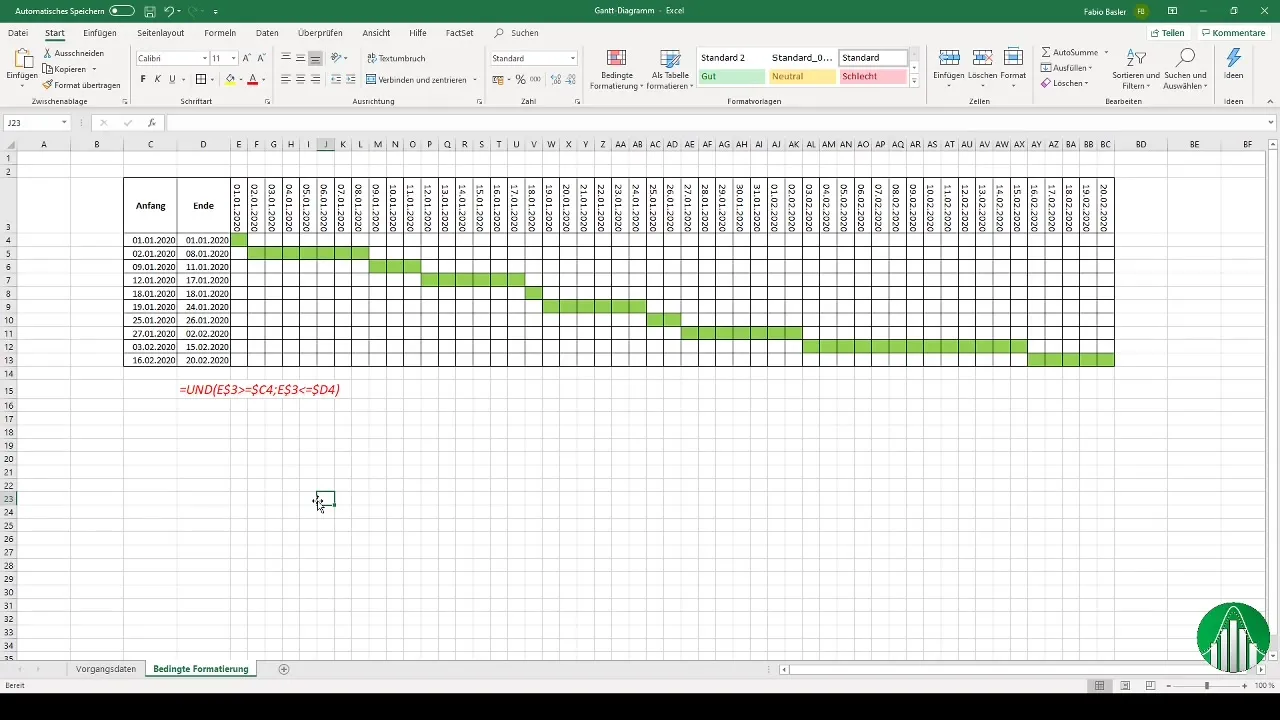
Task: Click the increase indent icon
Action: pyautogui.click(x=351, y=79)
